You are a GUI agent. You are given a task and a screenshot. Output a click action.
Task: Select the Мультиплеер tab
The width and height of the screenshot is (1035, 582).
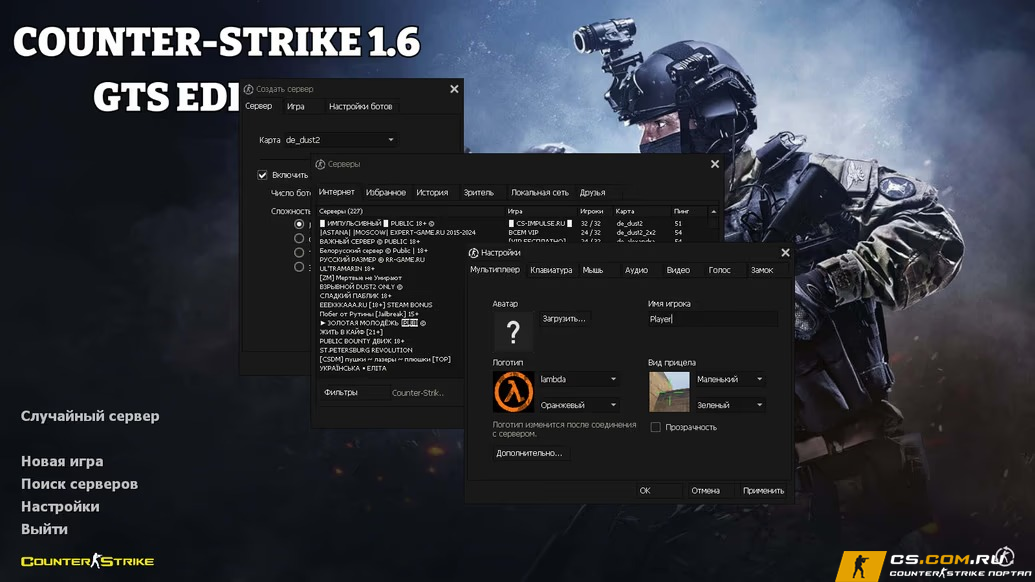(494, 270)
